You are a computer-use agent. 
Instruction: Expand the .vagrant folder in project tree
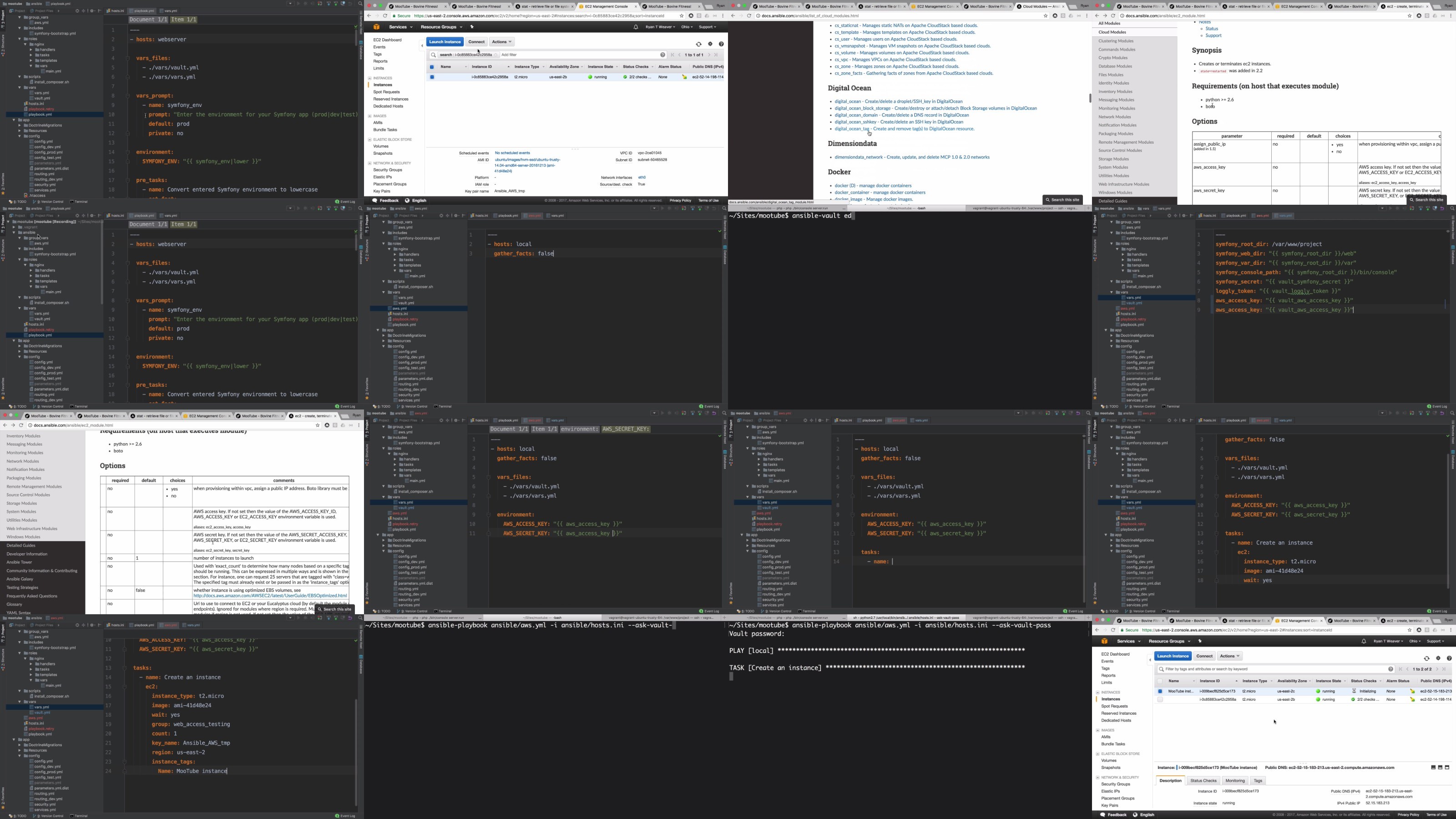[14, 227]
